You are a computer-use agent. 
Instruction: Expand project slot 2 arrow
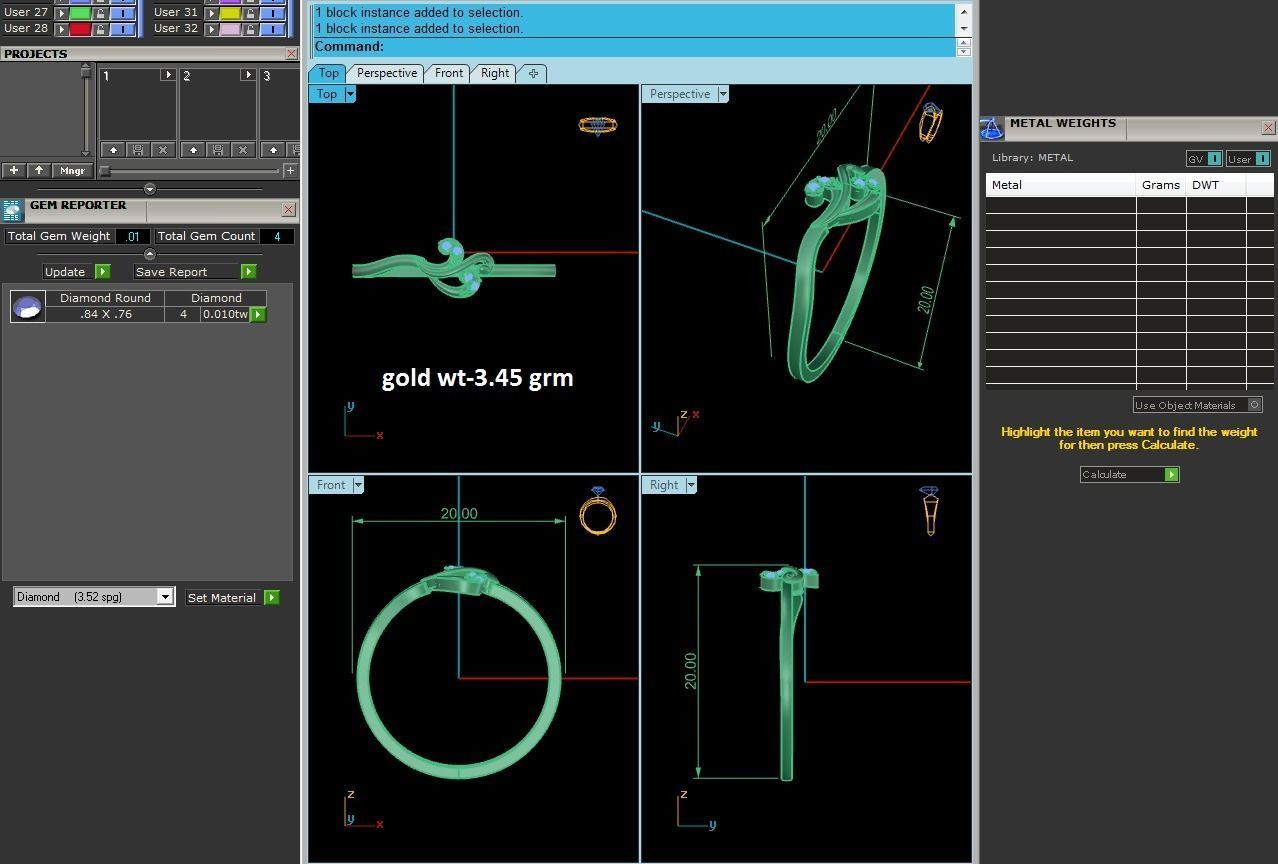click(247, 75)
